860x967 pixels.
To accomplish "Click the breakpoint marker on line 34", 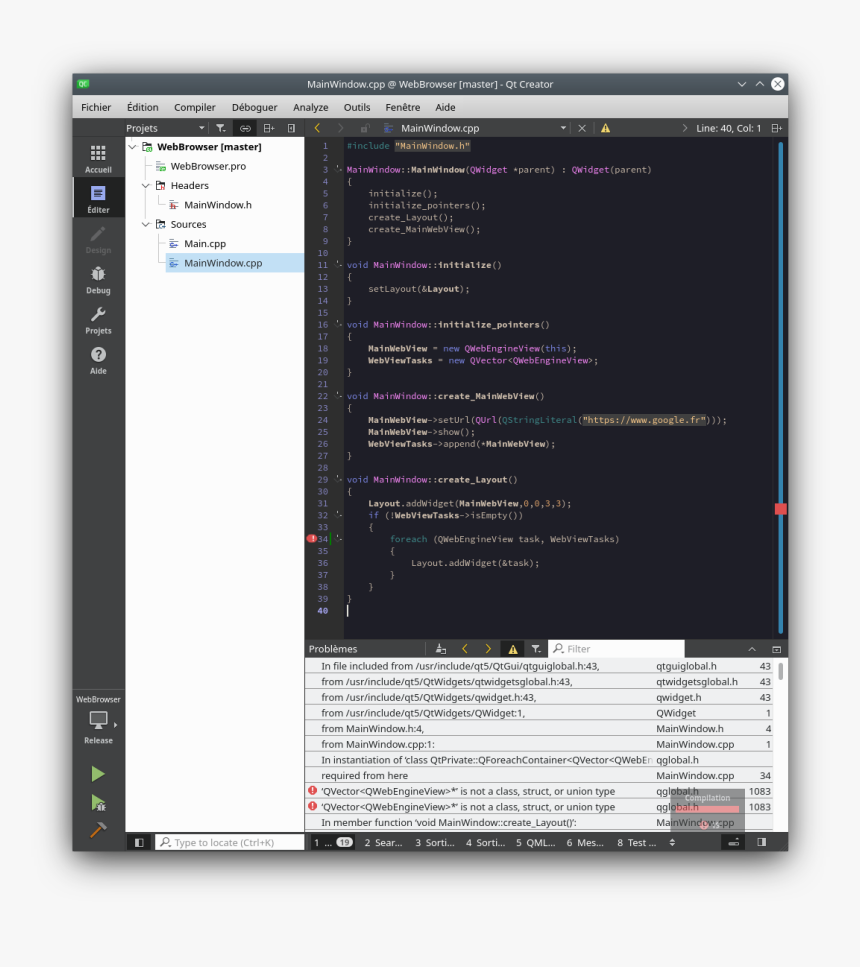I will pyautogui.click(x=312, y=538).
